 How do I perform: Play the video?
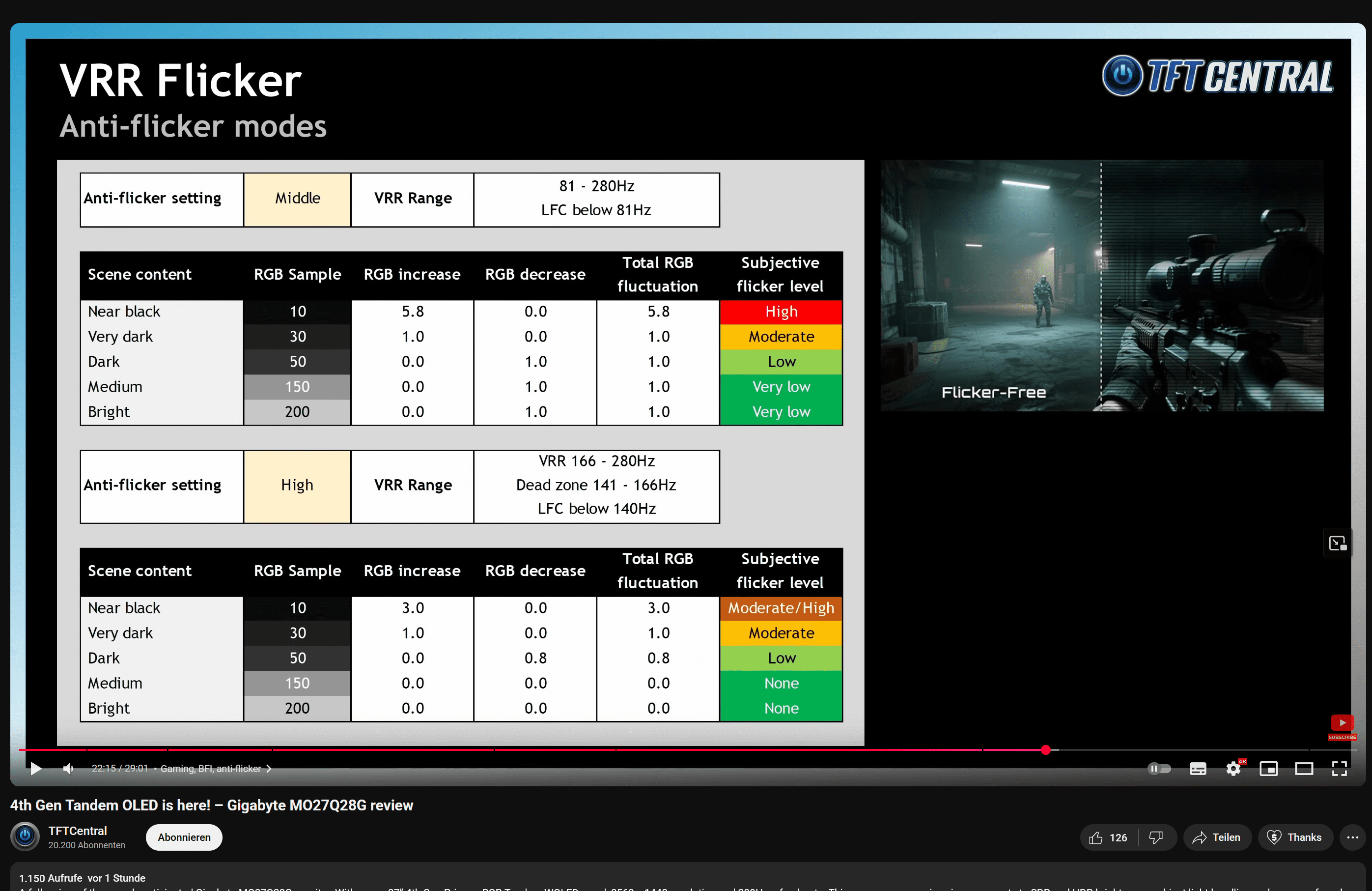pos(36,768)
